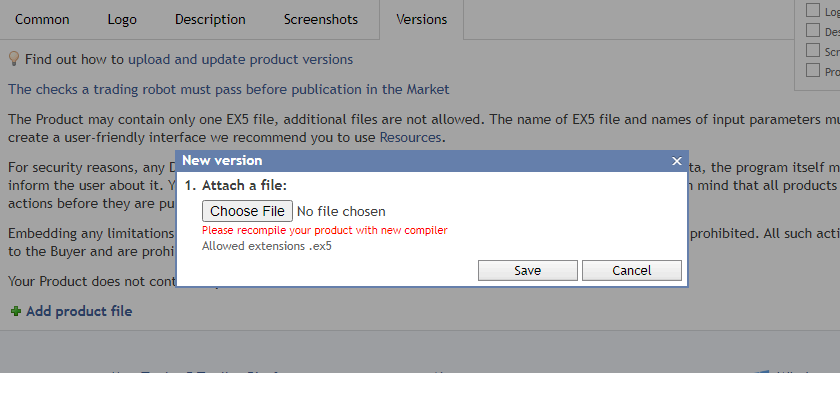This screenshot has height=395, width=840.
Task: Tick the checkbox beside "Scr"
Action: point(813,50)
